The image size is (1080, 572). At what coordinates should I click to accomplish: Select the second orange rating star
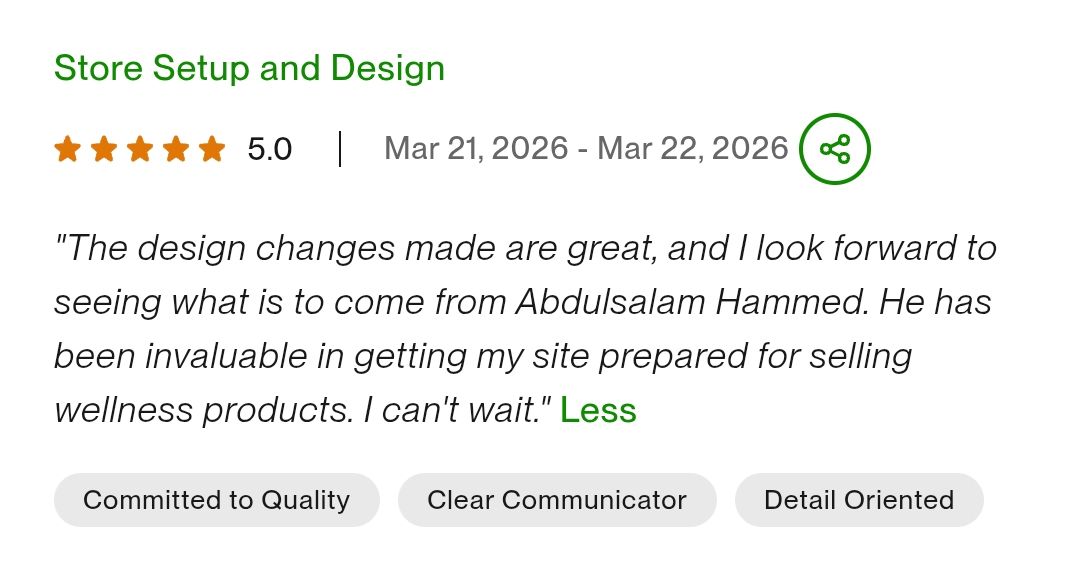pos(104,149)
